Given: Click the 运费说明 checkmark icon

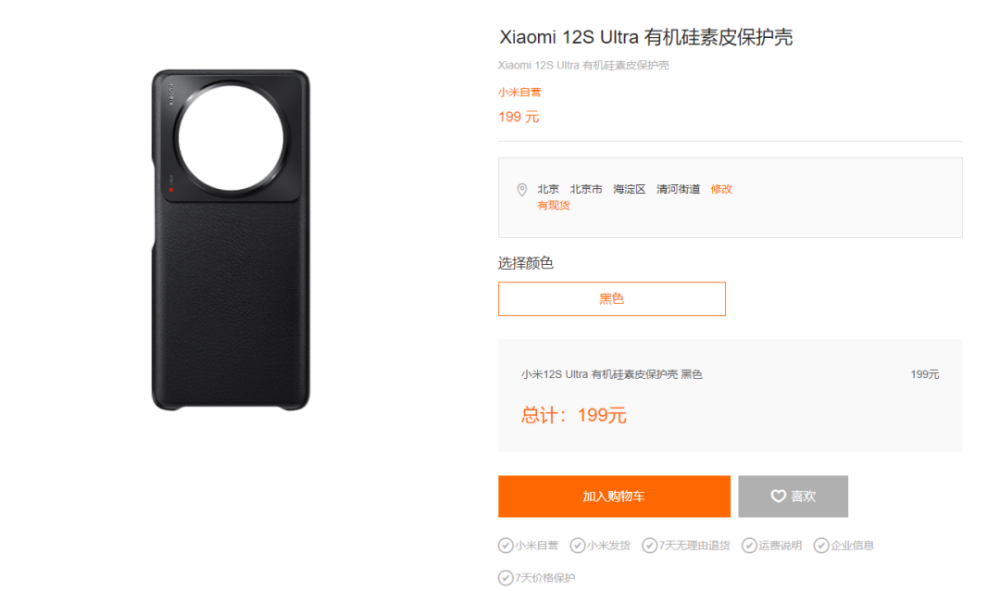Looking at the screenshot, I should pyautogui.click(x=749, y=546).
